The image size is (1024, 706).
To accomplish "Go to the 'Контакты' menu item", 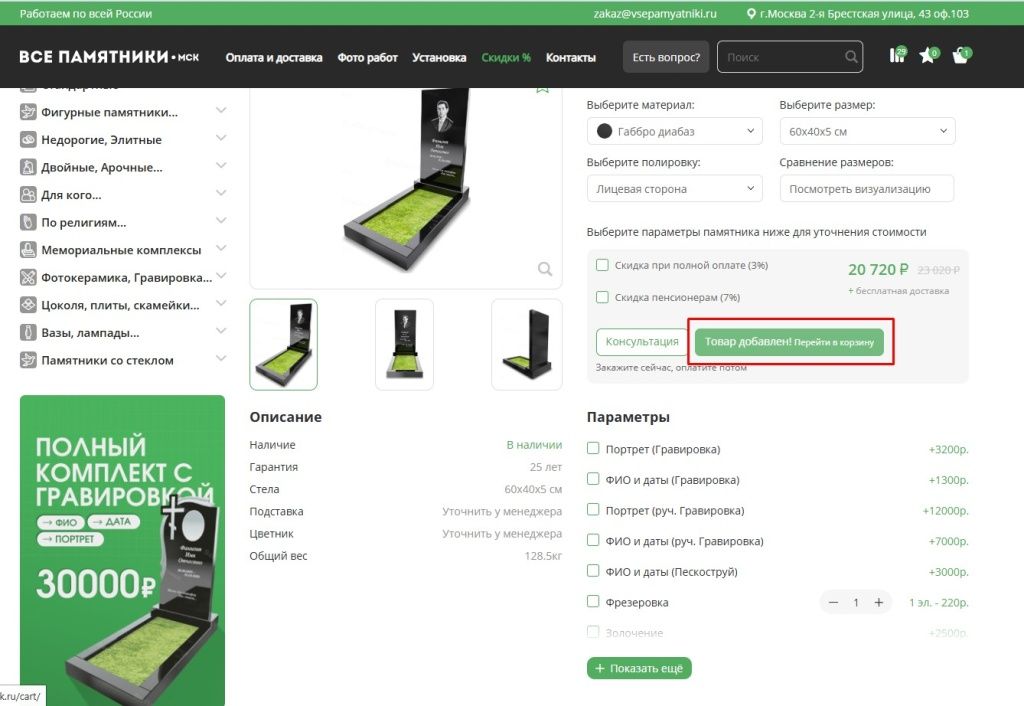I will click(x=571, y=57).
